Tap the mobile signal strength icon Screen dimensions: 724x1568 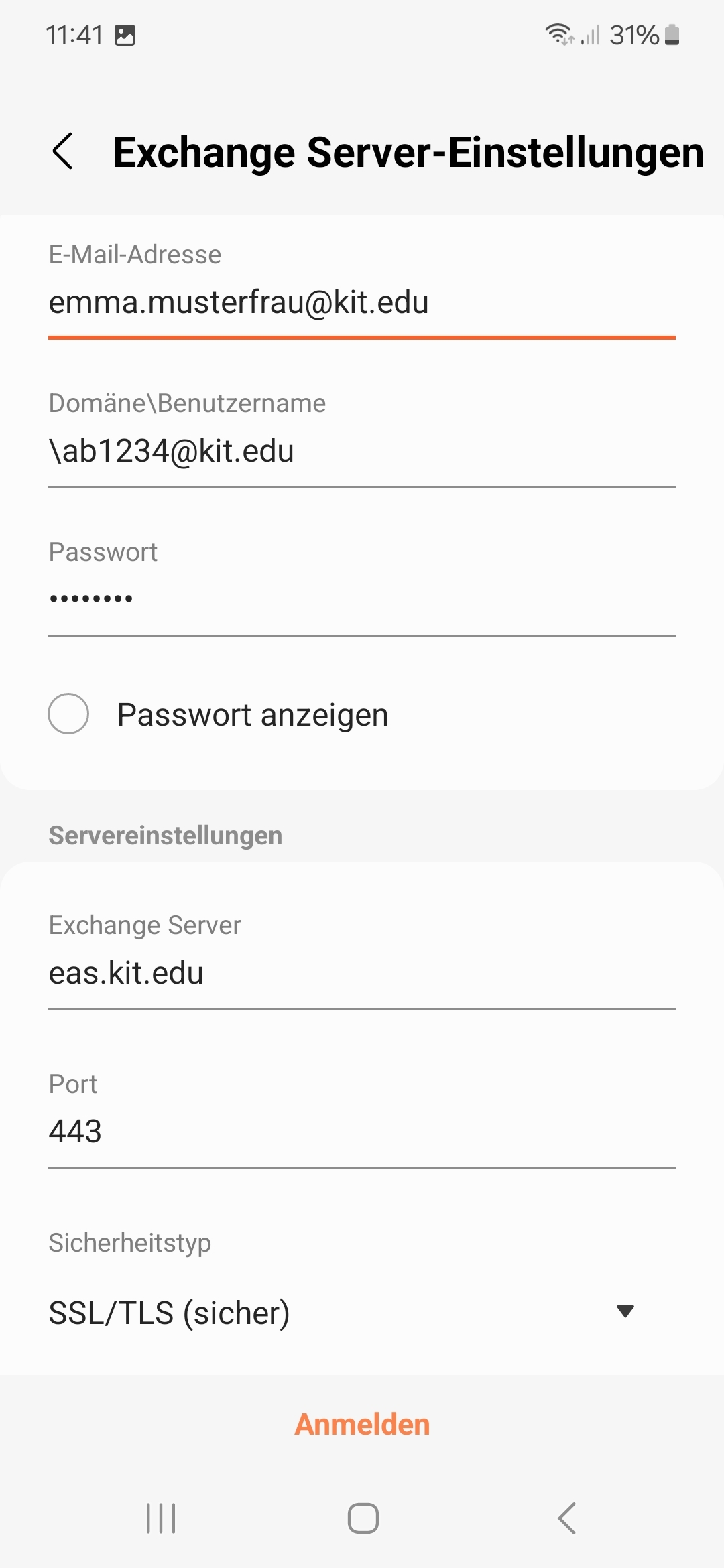590,35
